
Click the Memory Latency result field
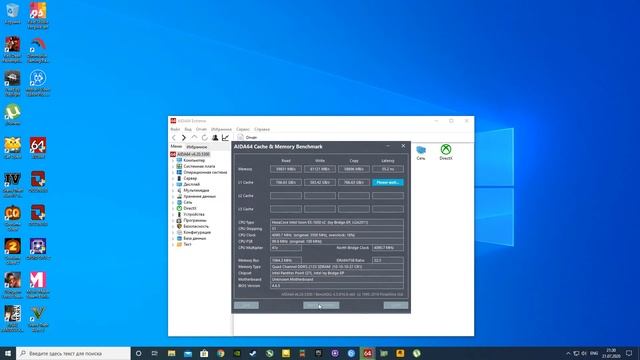click(x=387, y=169)
